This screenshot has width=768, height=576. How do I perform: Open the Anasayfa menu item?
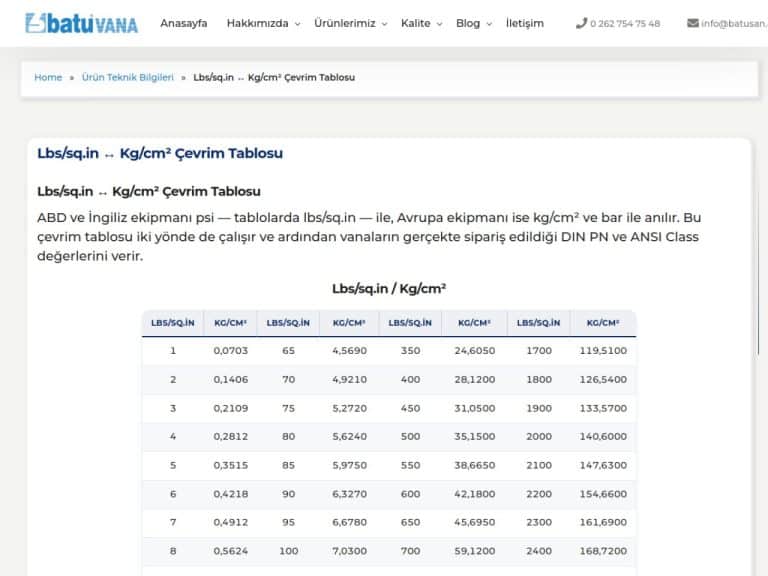(184, 23)
